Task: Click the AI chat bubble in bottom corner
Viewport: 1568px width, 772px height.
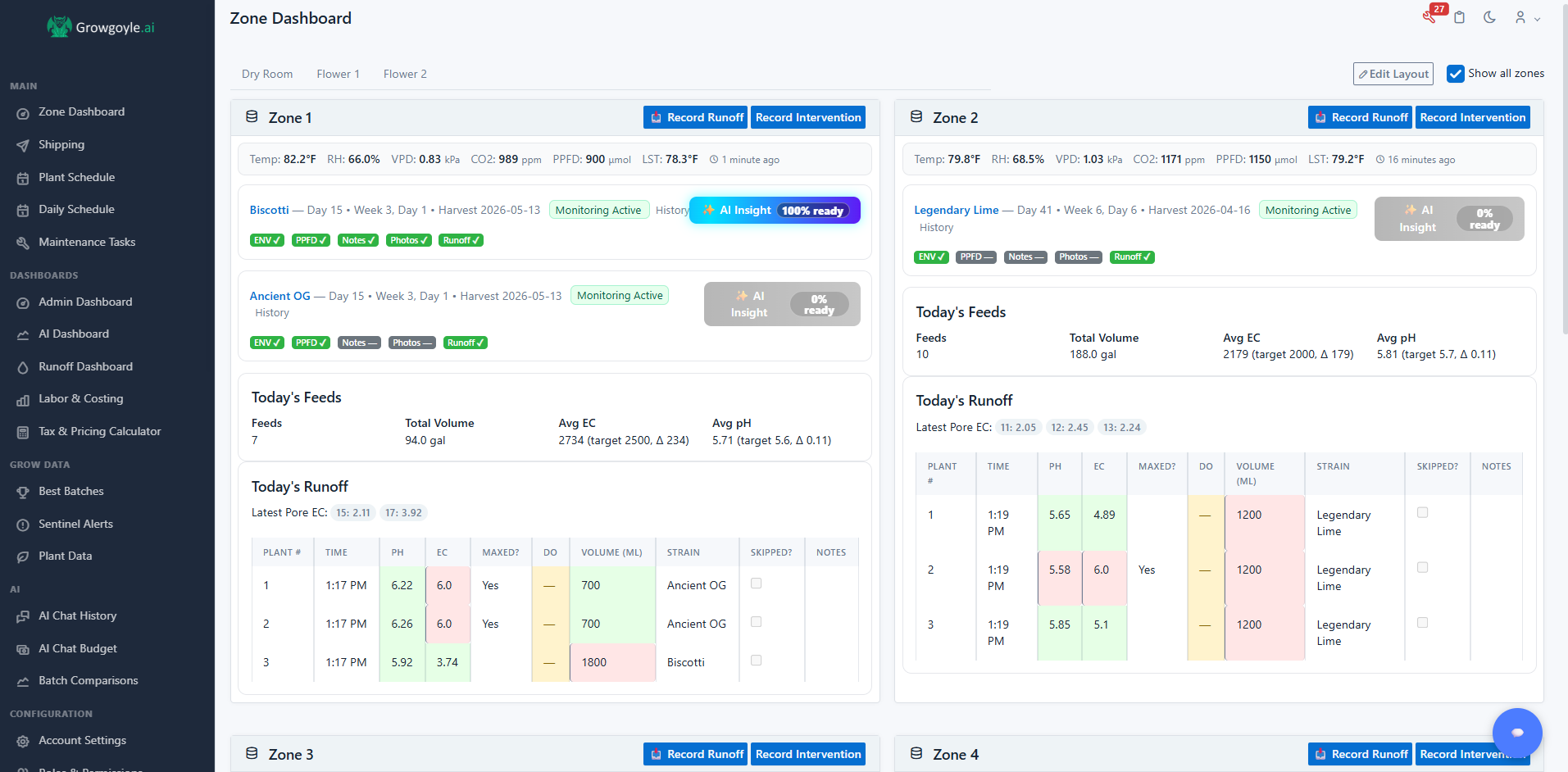Action: [x=1517, y=733]
